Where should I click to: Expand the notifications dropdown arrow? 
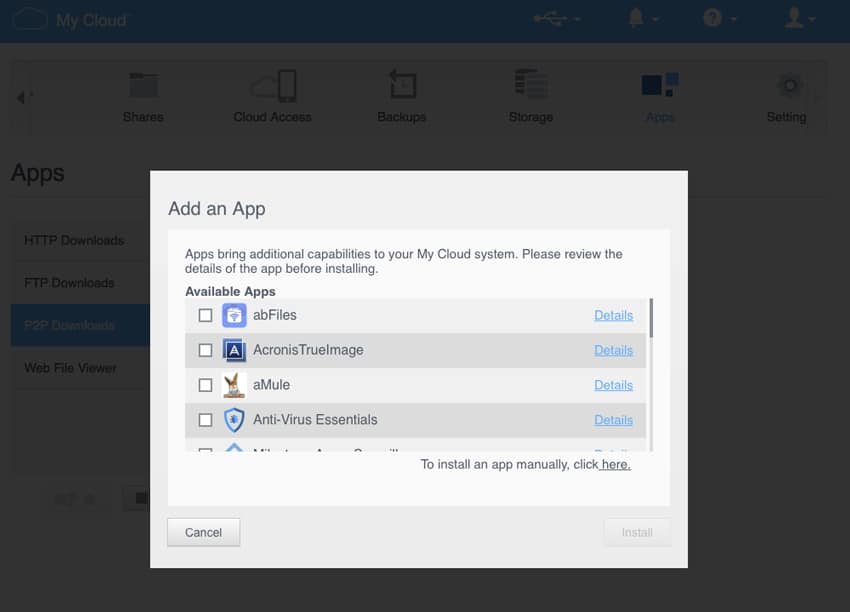click(655, 20)
